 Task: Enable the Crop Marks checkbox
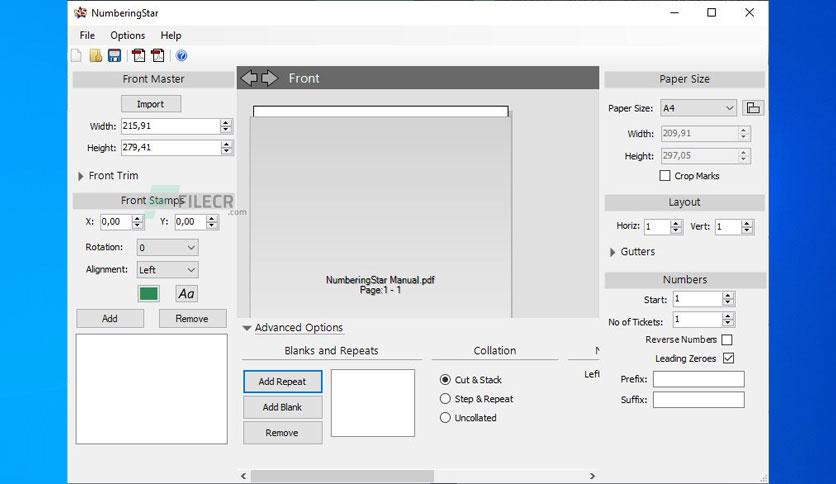(x=665, y=175)
